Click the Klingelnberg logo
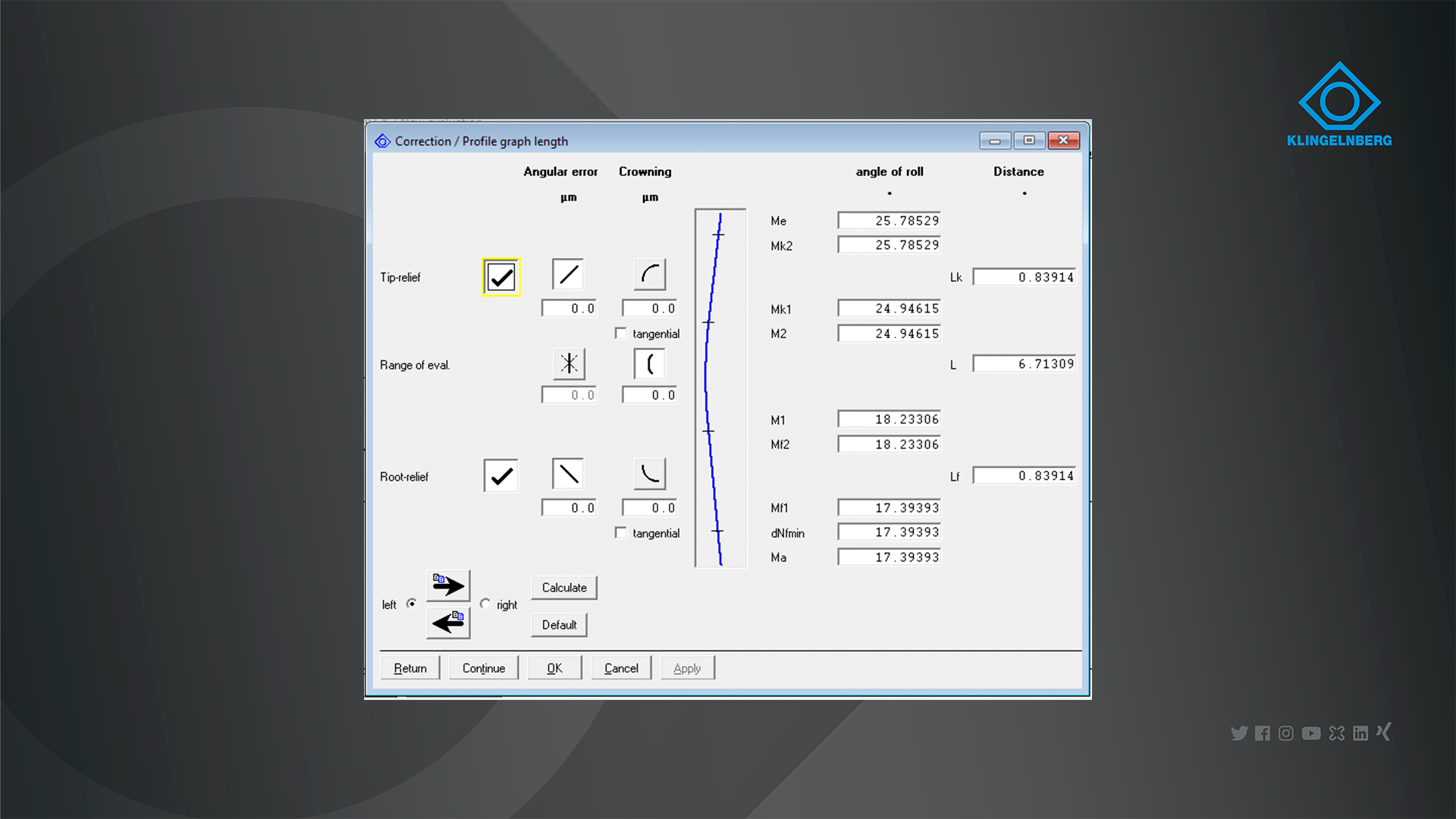Screen dimensions: 1456x819 1339,104
